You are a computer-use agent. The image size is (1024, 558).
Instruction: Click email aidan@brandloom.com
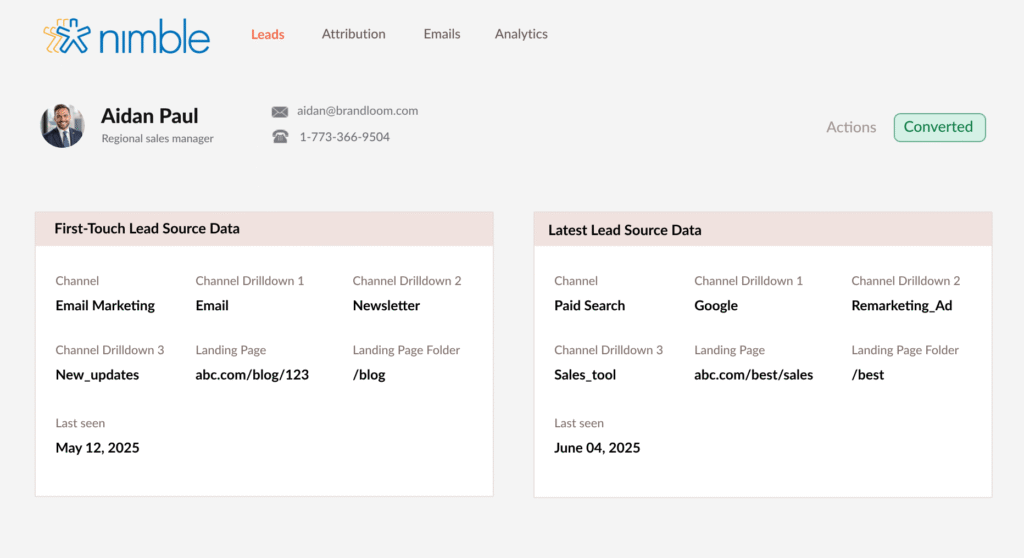[x=357, y=111]
